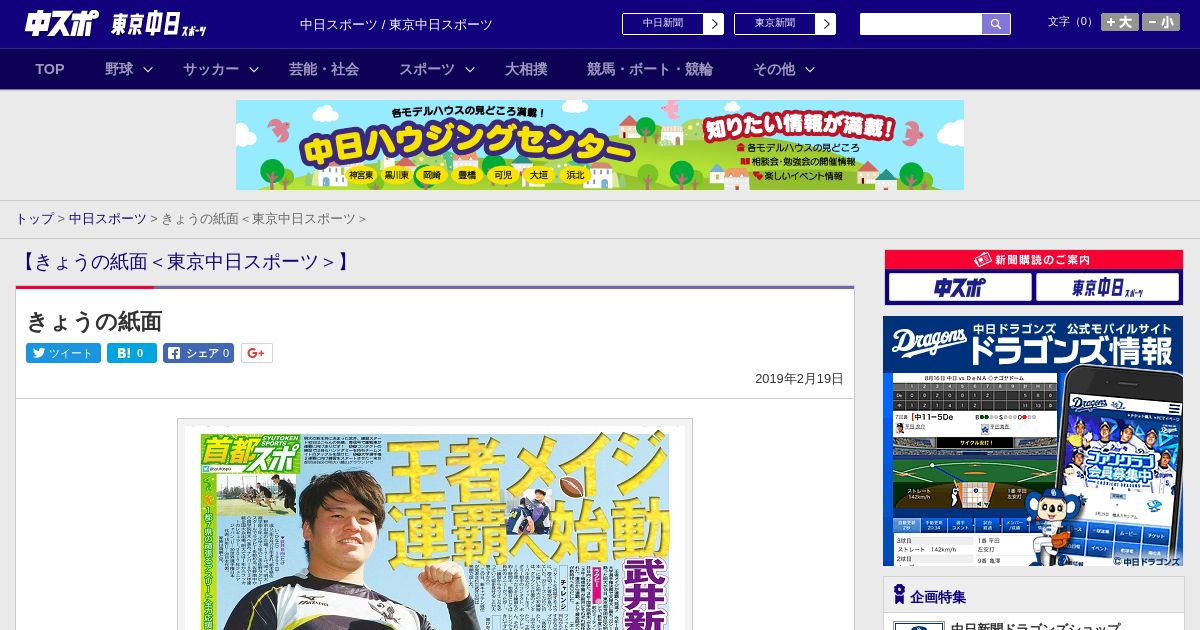Click 中スポ subscription button in sidebar
The image size is (1200, 630).
point(960,288)
